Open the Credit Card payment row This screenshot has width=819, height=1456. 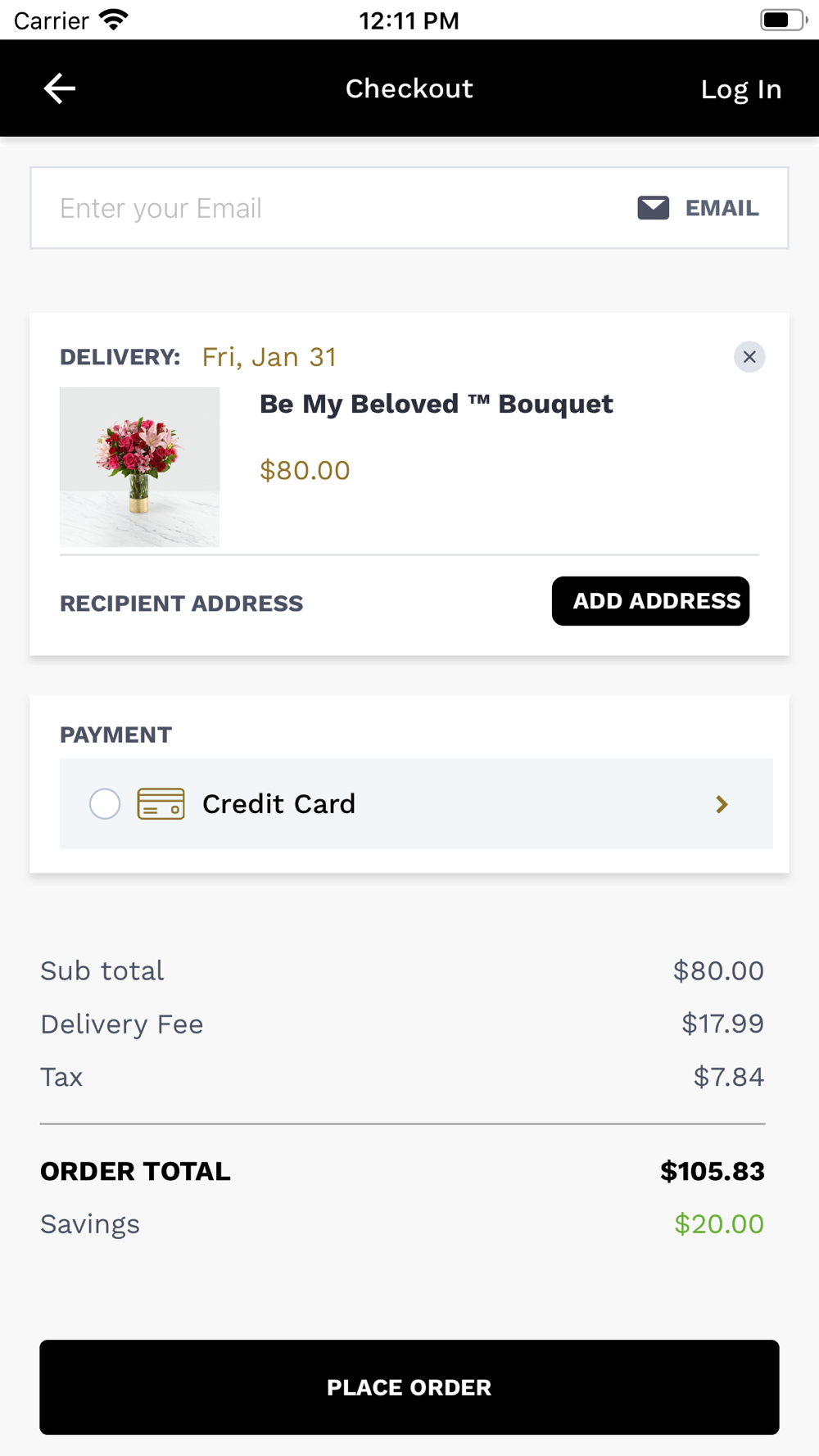pos(416,803)
